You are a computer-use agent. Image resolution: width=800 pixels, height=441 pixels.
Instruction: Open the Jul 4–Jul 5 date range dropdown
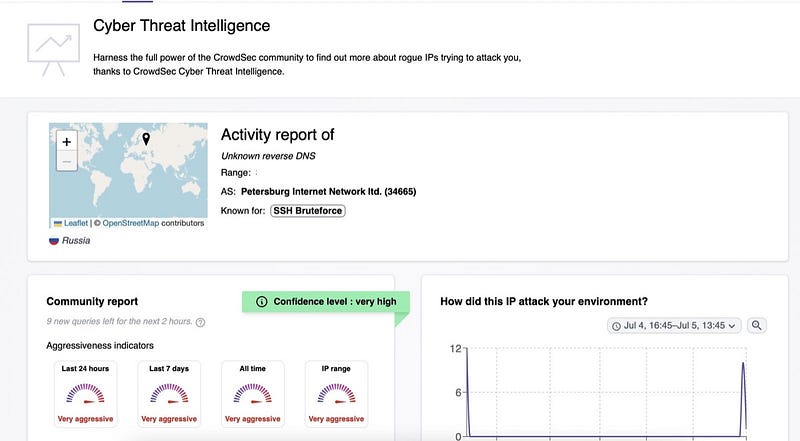tap(673, 326)
